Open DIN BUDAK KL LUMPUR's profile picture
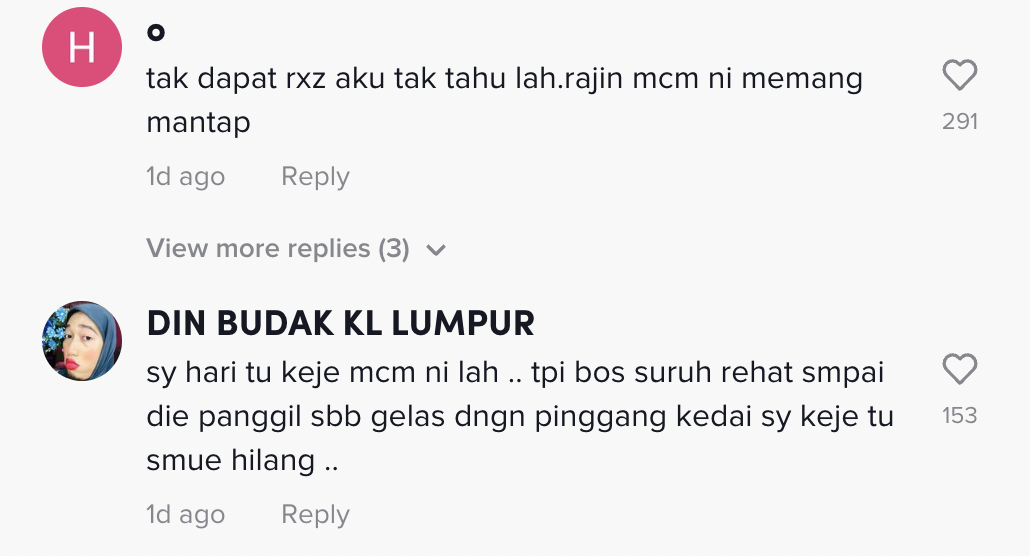The height and width of the screenshot is (556, 1030). (x=82, y=341)
